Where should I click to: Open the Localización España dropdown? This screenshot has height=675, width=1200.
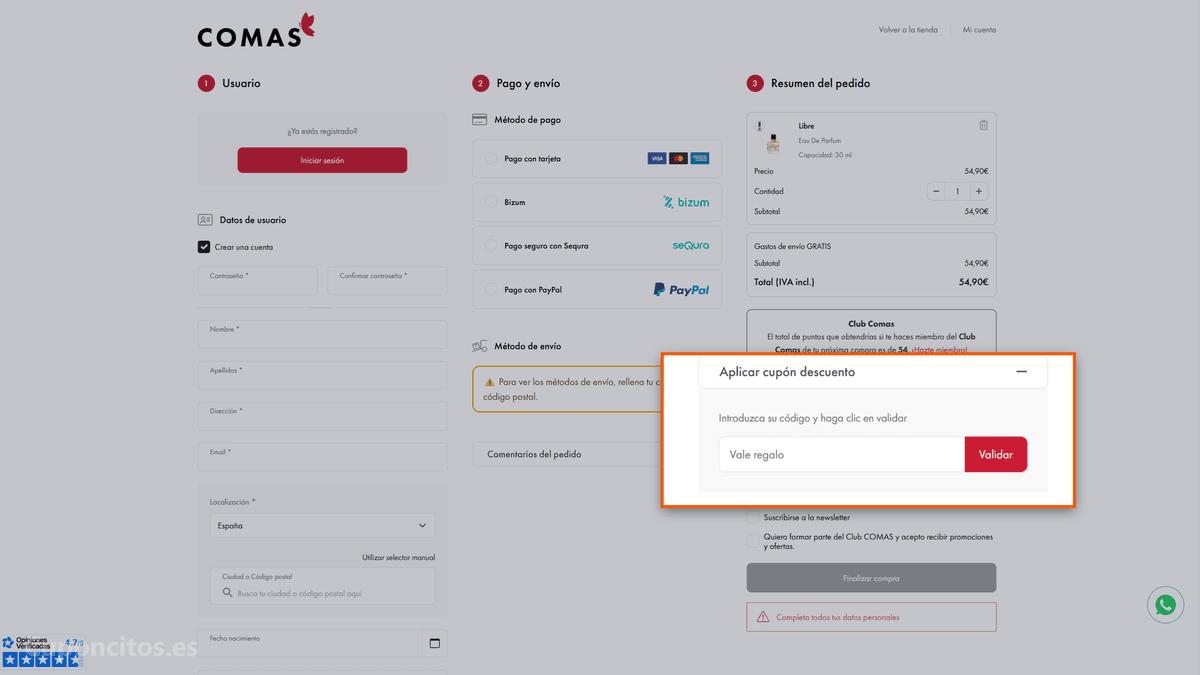coord(322,525)
